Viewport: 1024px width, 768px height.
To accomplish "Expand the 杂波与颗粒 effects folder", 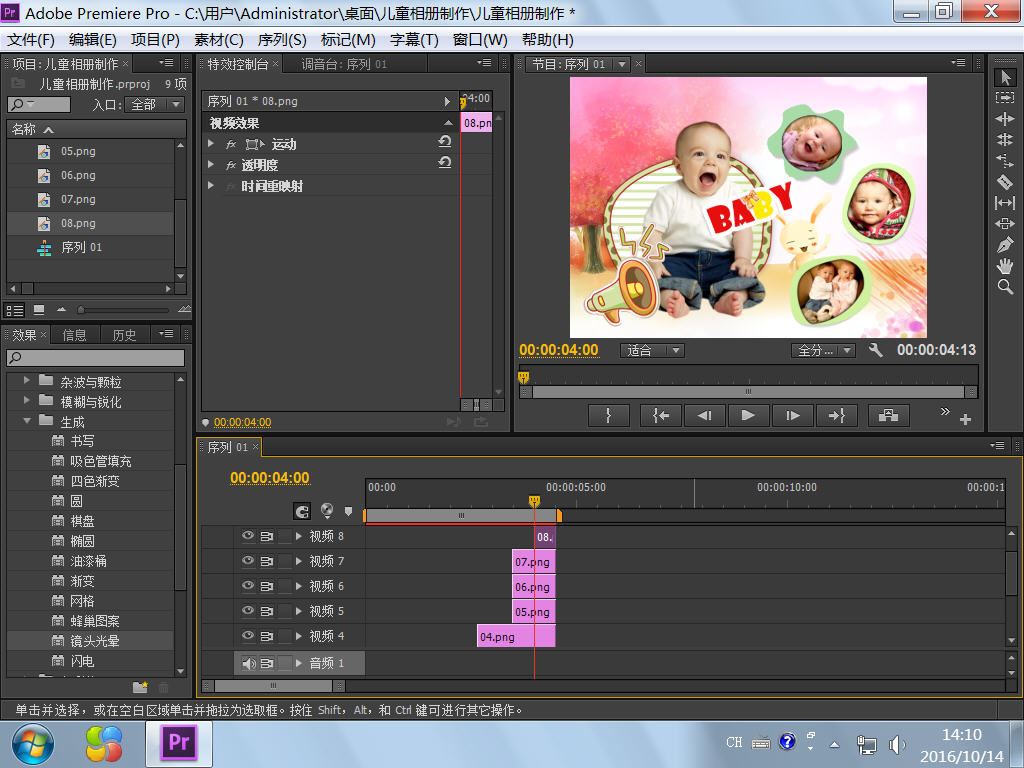I will (28, 381).
